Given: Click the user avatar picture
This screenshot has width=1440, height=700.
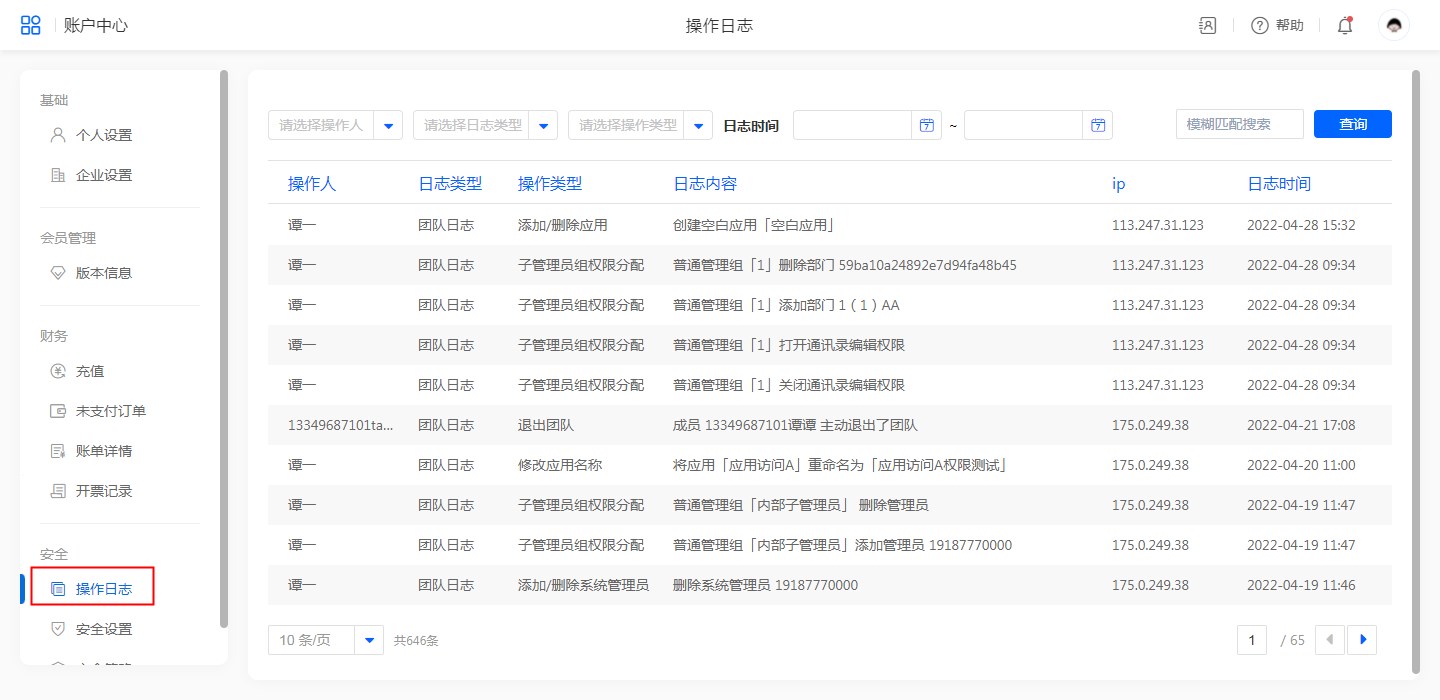Looking at the screenshot, I should point(1394,25).
